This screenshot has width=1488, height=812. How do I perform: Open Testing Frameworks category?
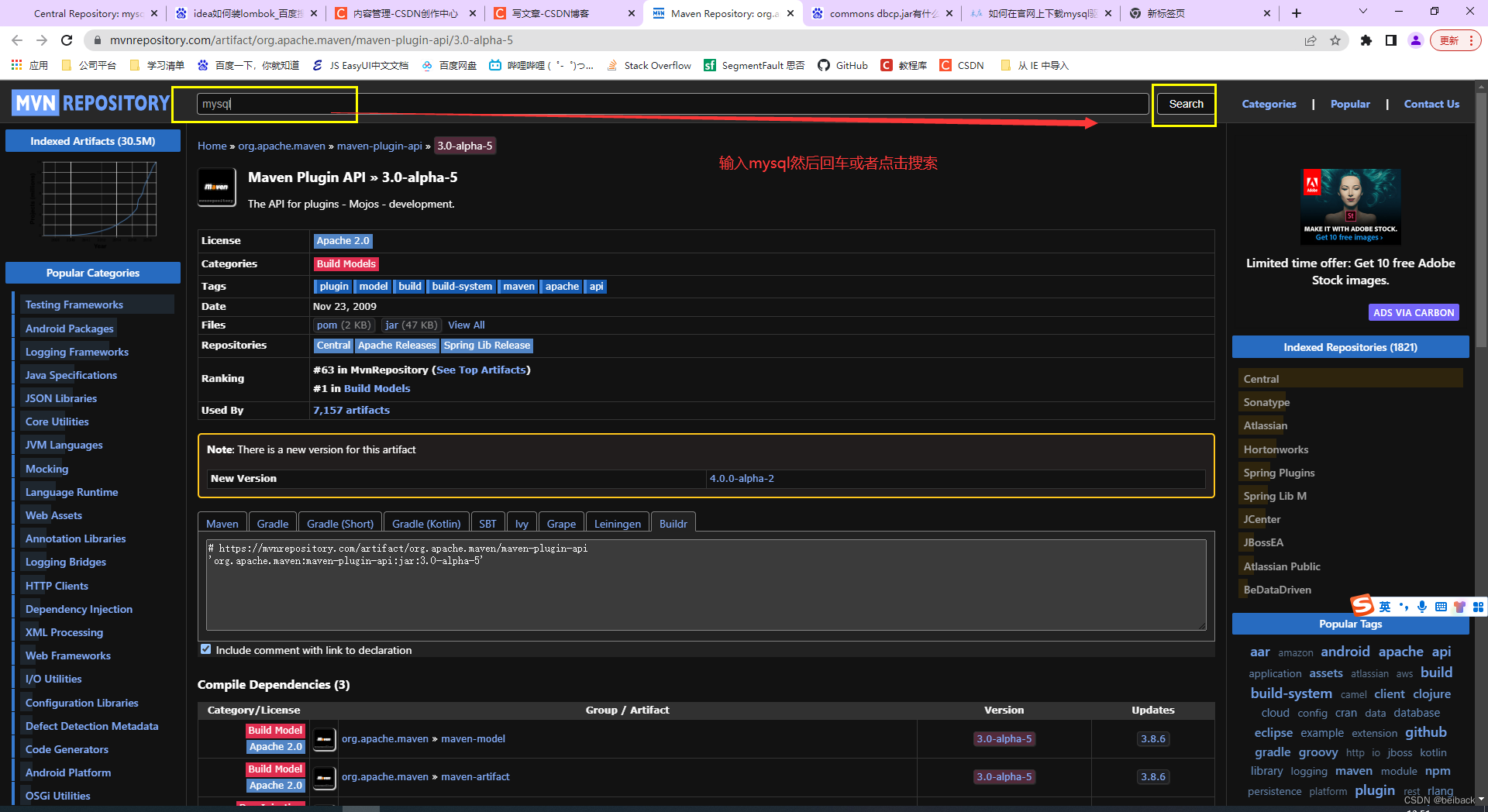[x=74, y=304]
